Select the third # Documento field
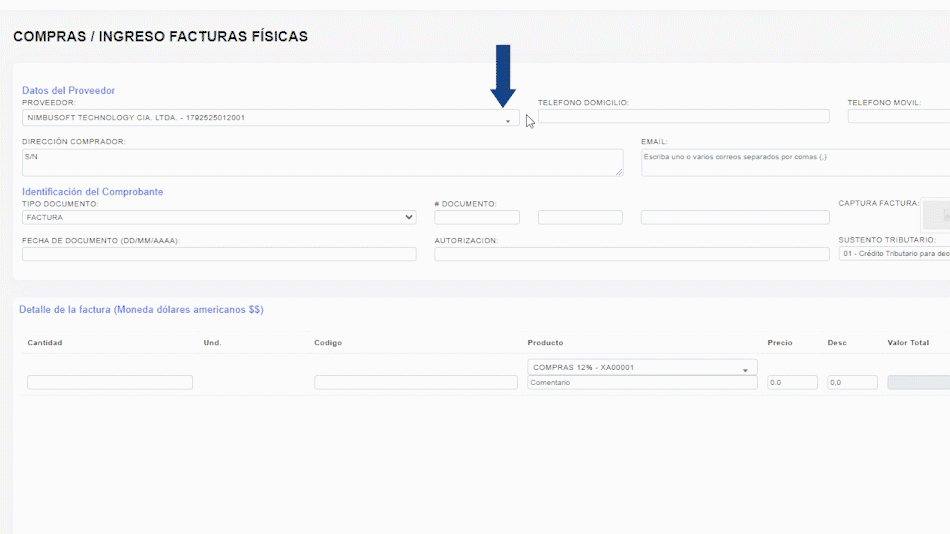This screenshot has height=534, width=950. [x=735, y=217]
